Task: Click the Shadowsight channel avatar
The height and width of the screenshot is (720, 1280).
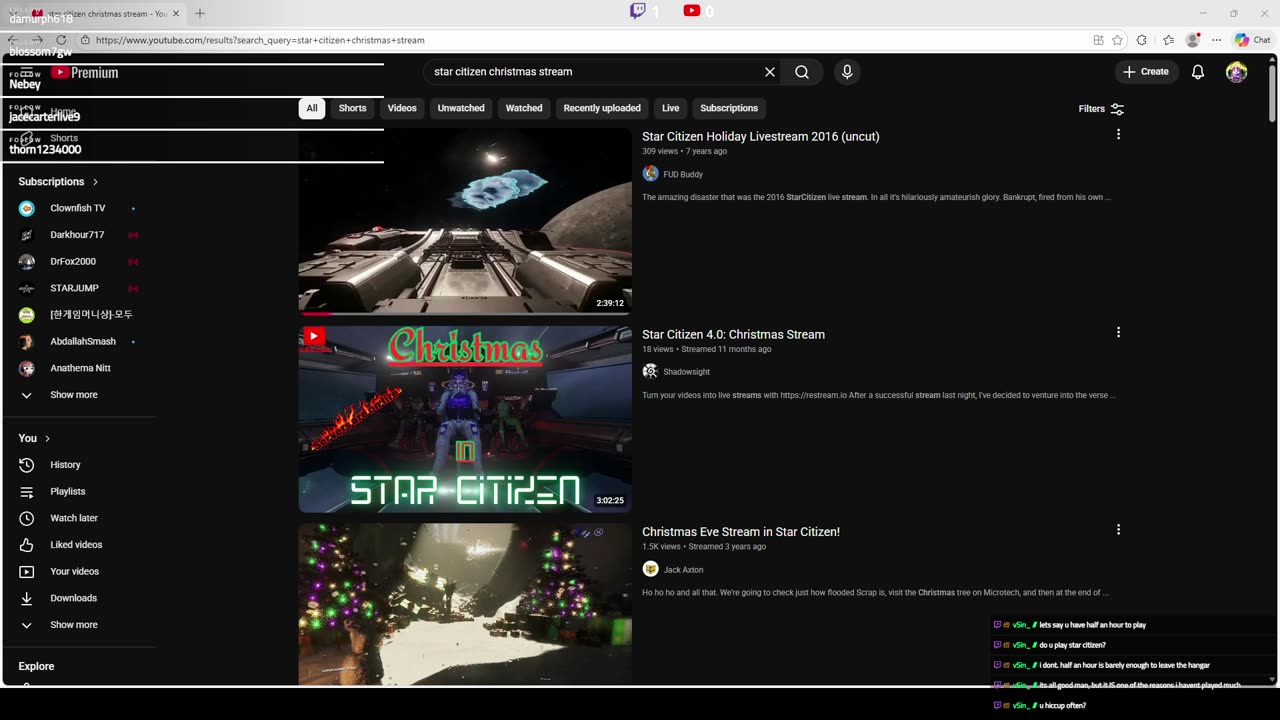Action: click(x=650, y=372)
